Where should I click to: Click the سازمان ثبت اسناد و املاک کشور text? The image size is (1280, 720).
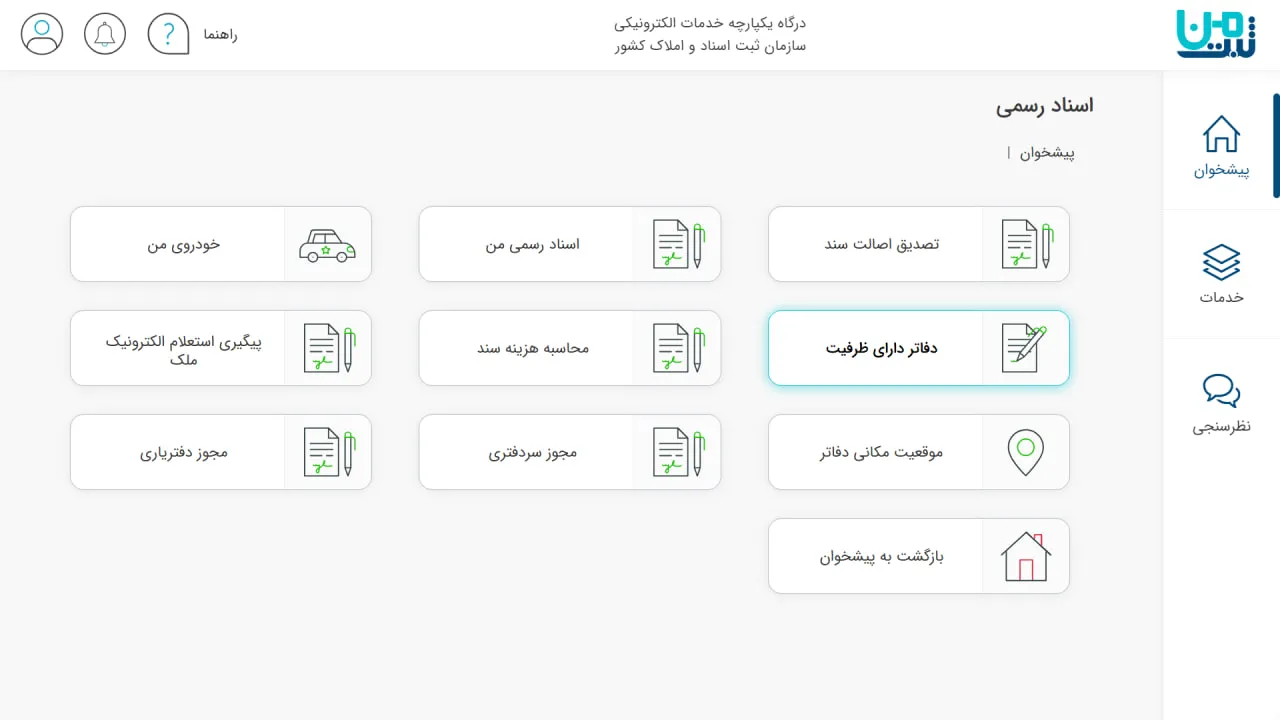[x=711, y=46]
